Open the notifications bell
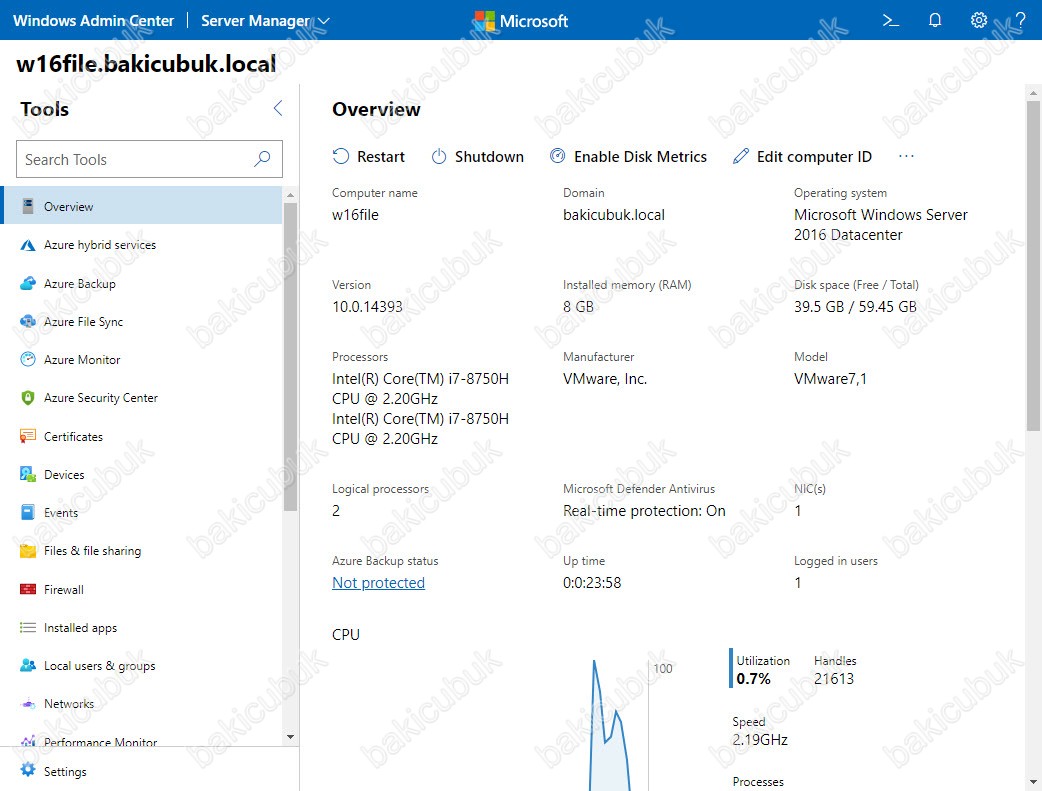This screenshot has height=791, width=1042. pyautogui.click(x=935, y=21)
